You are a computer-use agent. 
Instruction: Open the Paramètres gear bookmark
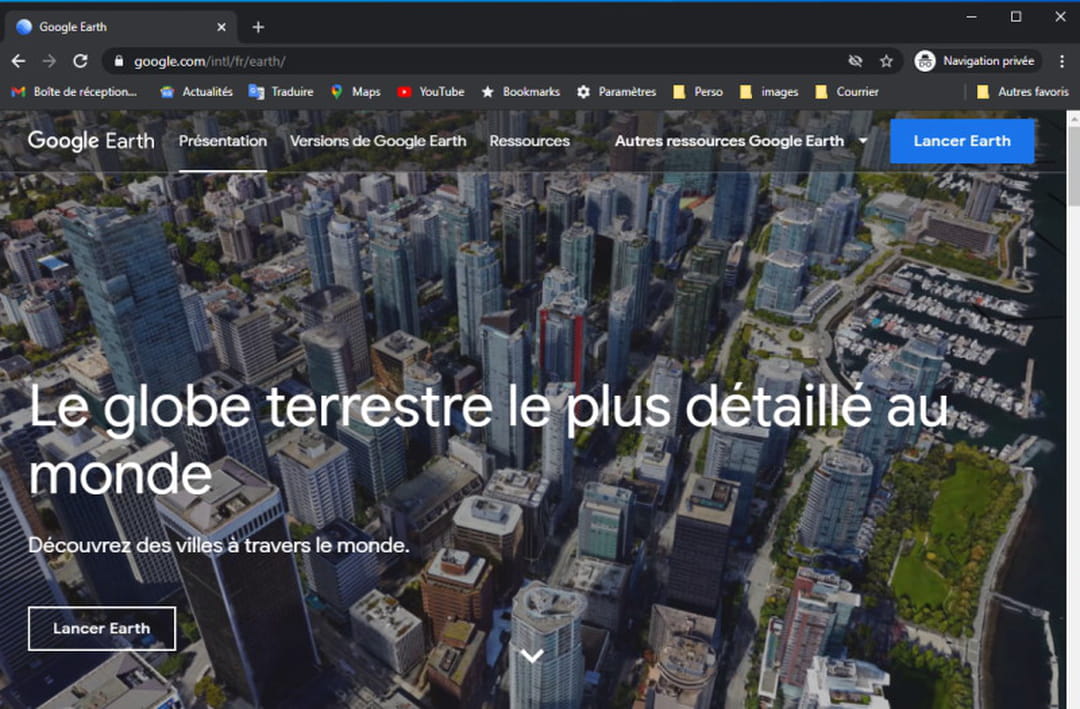pos(616,92)
